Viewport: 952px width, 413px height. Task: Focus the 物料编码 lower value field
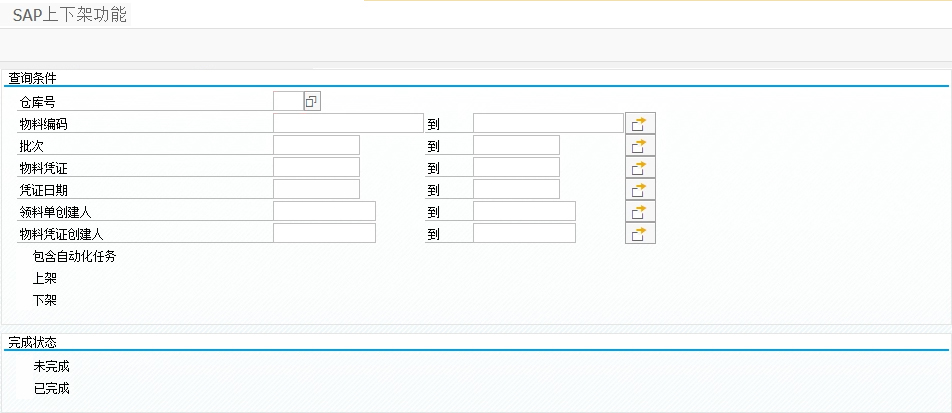point(348,123)
